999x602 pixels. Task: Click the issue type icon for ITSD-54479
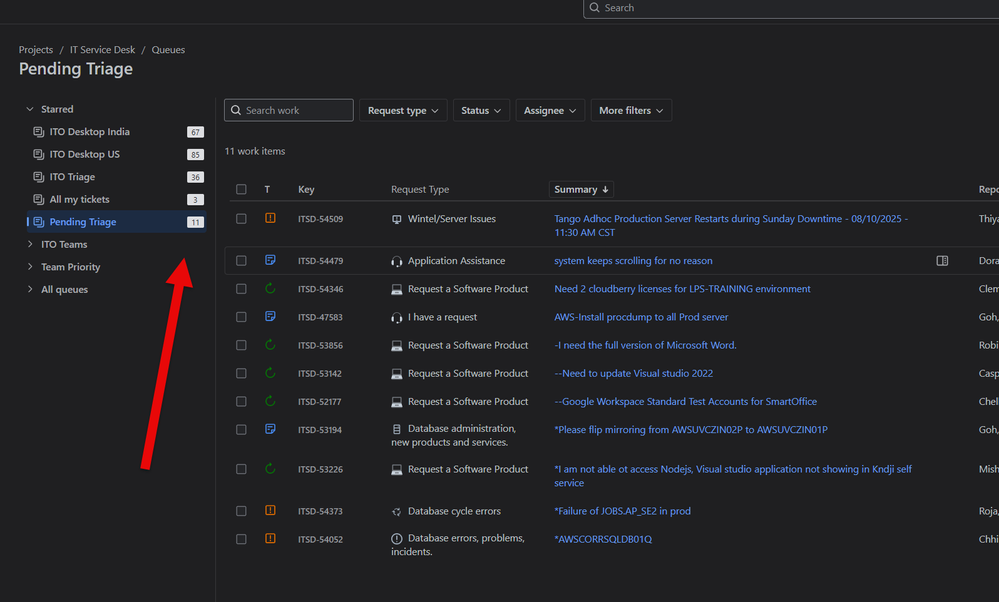(x=270, y=260)
